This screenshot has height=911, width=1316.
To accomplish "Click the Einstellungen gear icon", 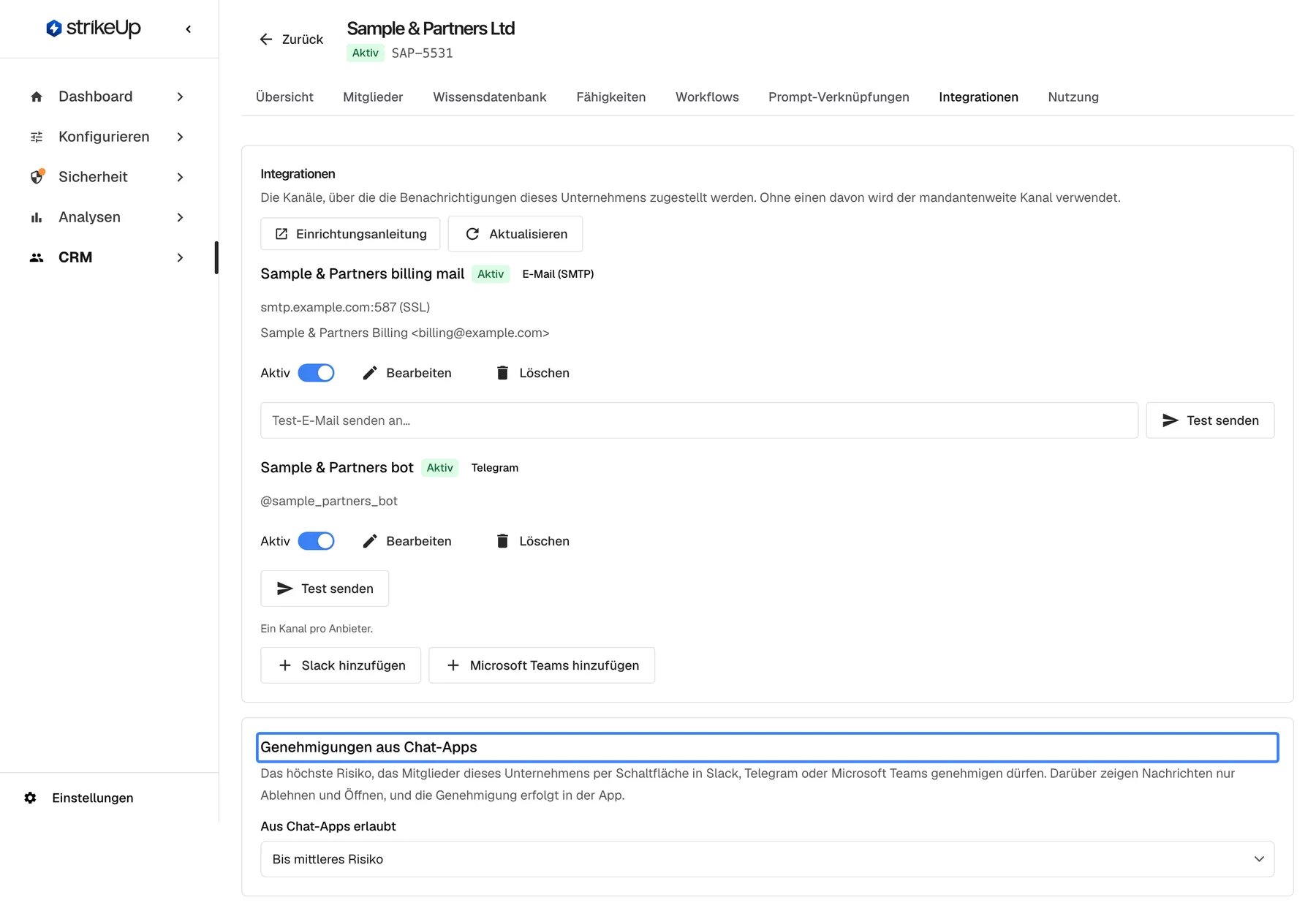I will click(30, 798).
